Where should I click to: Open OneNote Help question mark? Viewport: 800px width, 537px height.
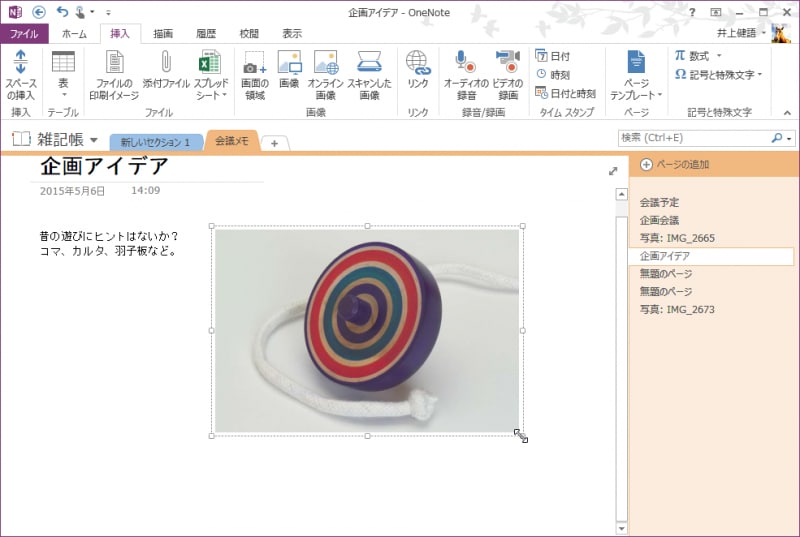[x=692, y=12]
